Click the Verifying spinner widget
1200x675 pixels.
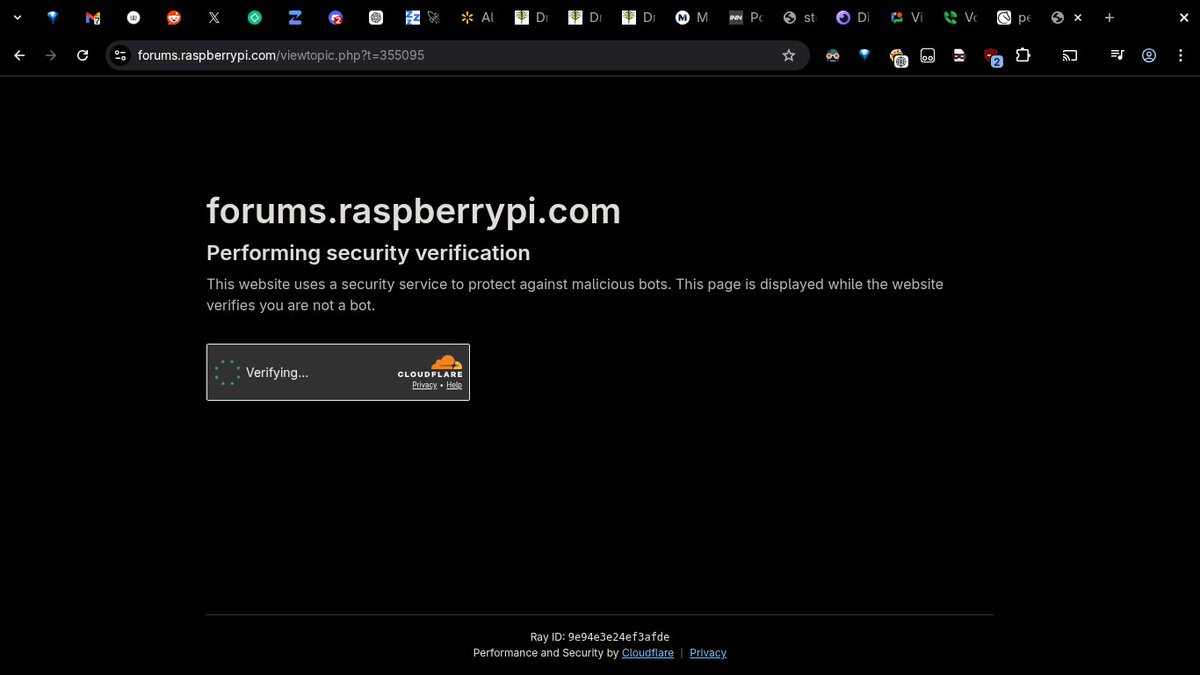228,373
